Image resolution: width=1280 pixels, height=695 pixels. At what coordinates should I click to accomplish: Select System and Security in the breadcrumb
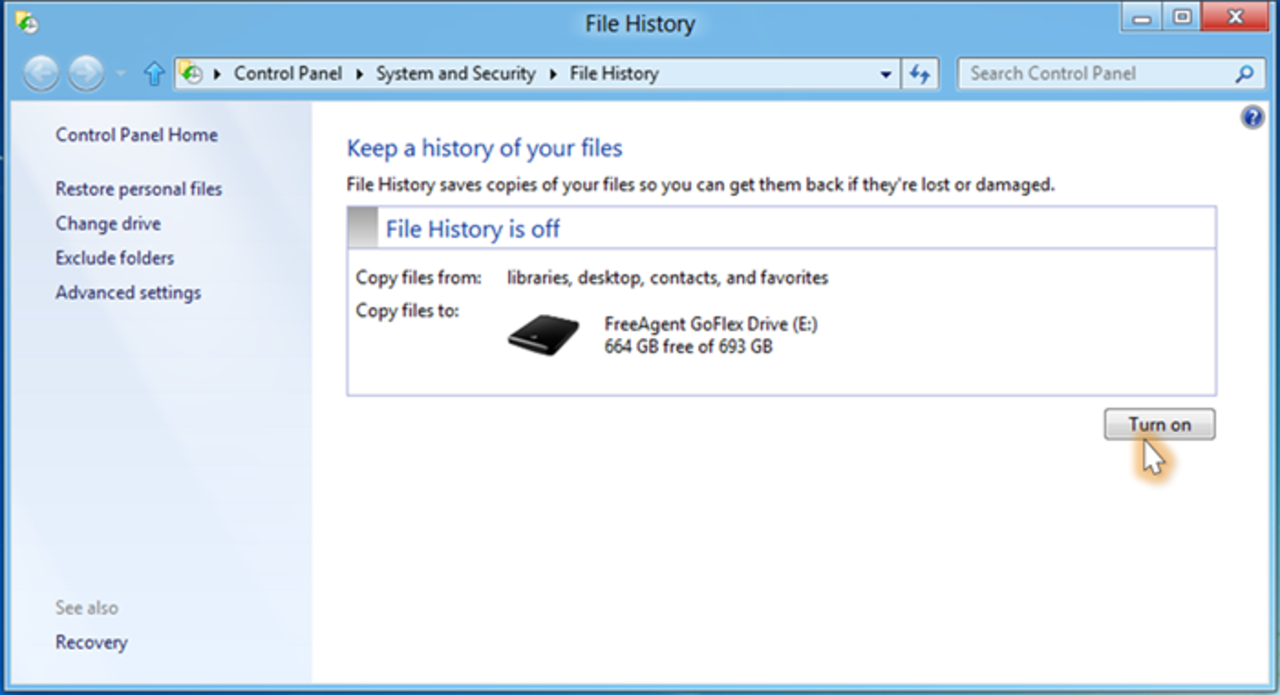point(456,73)
